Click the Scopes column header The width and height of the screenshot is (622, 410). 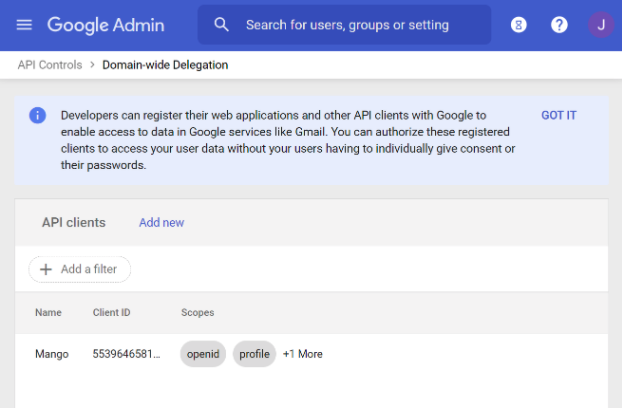[198, 312]
